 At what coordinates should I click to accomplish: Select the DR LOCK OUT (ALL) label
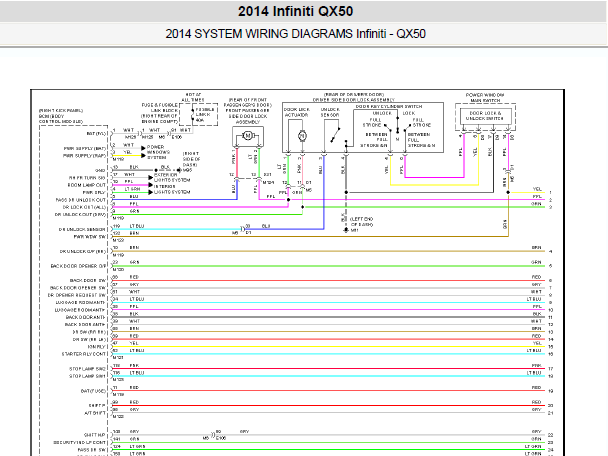(84, 207)
